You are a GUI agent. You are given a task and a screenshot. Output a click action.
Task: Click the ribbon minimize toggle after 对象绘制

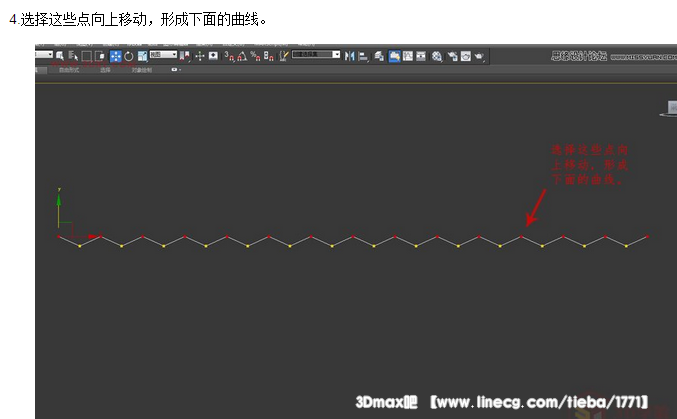[175, 70]
